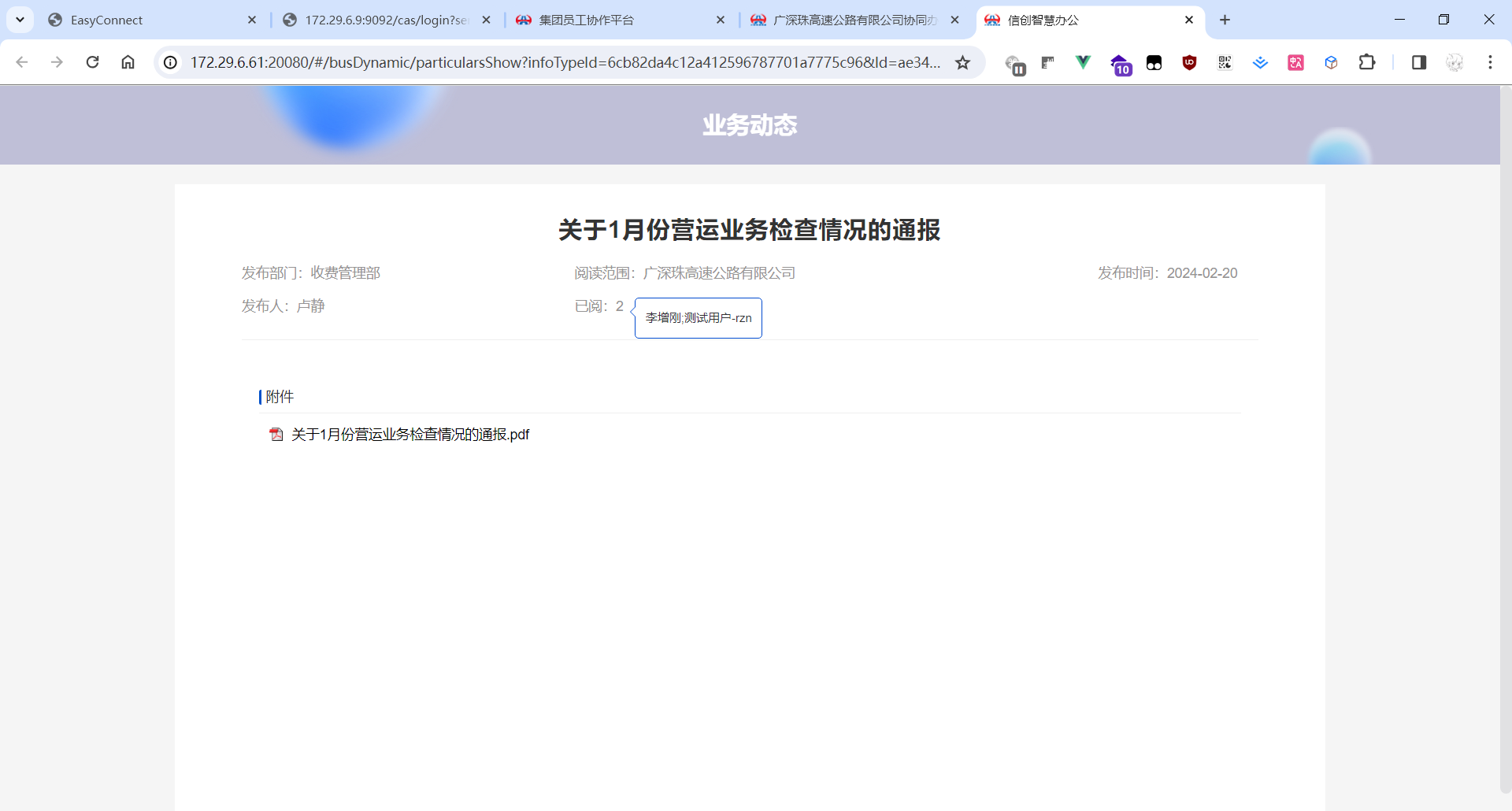Screen dimensions: 1512x811
Task: Open the dark flag-shaped extension icon
Action: click(1047, 62)
